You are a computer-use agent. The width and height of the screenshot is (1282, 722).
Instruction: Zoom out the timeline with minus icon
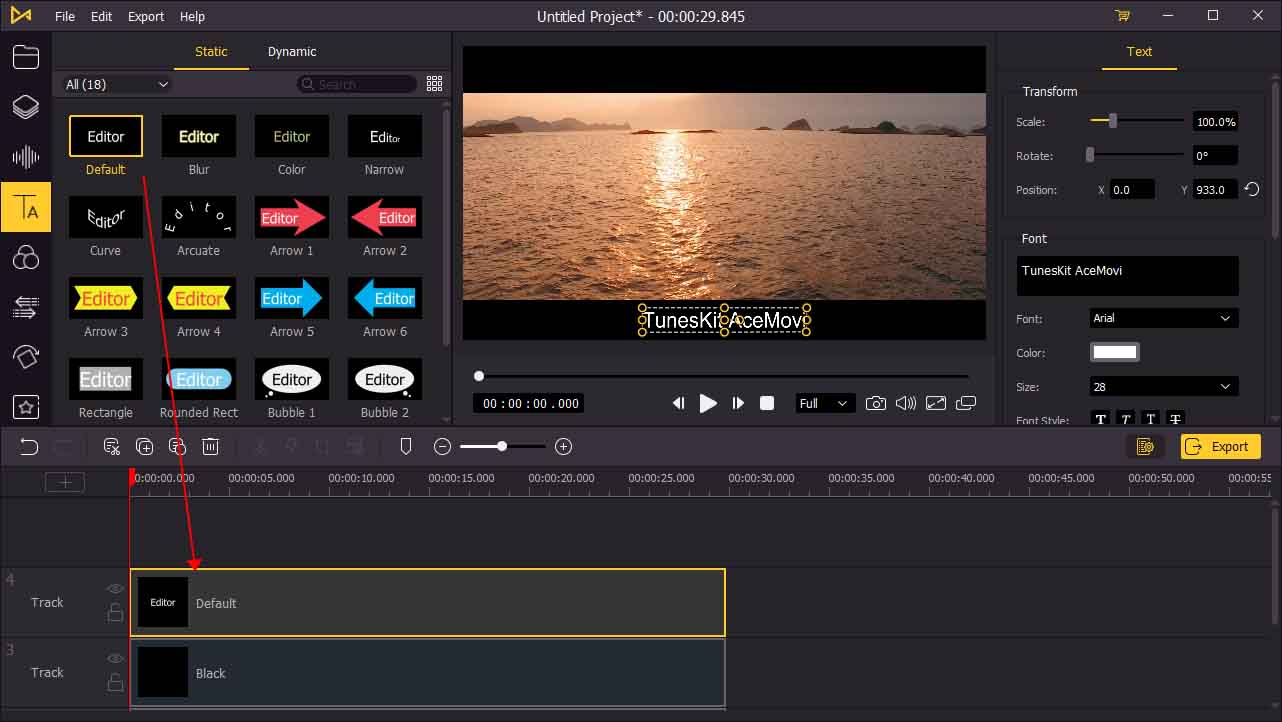443,447
